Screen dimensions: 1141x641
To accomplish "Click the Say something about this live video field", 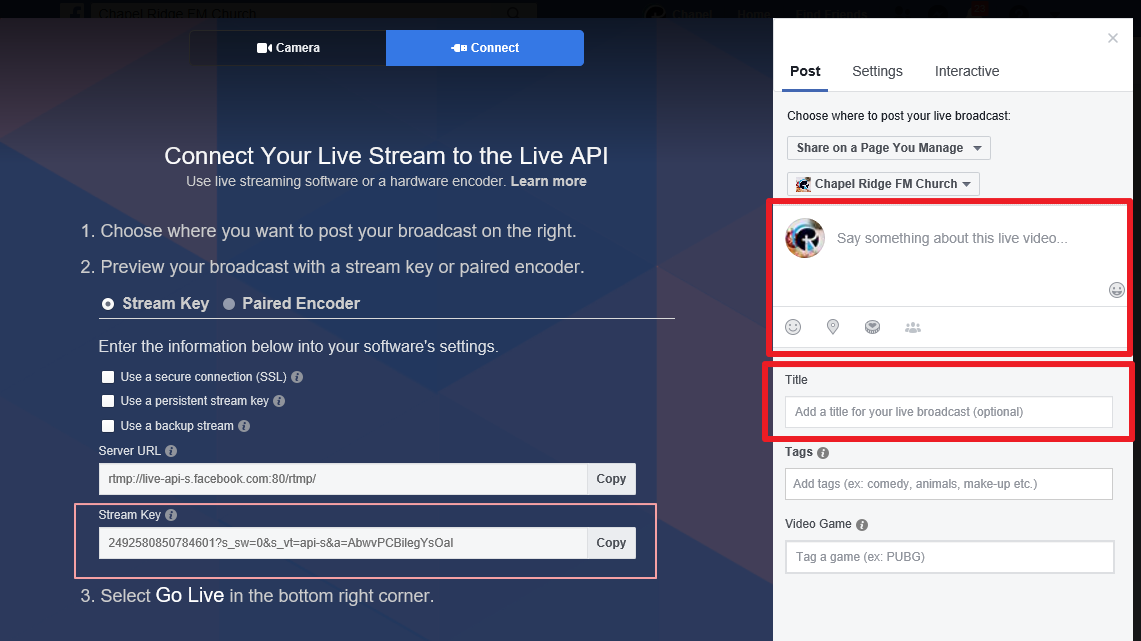I will 952,239.
